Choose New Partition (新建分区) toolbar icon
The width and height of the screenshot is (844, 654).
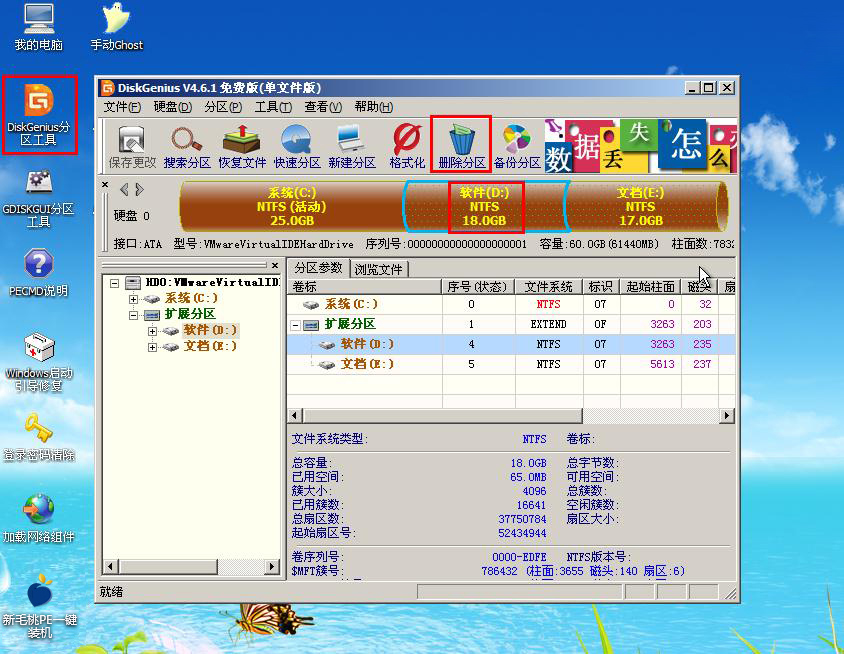(351, 146)
